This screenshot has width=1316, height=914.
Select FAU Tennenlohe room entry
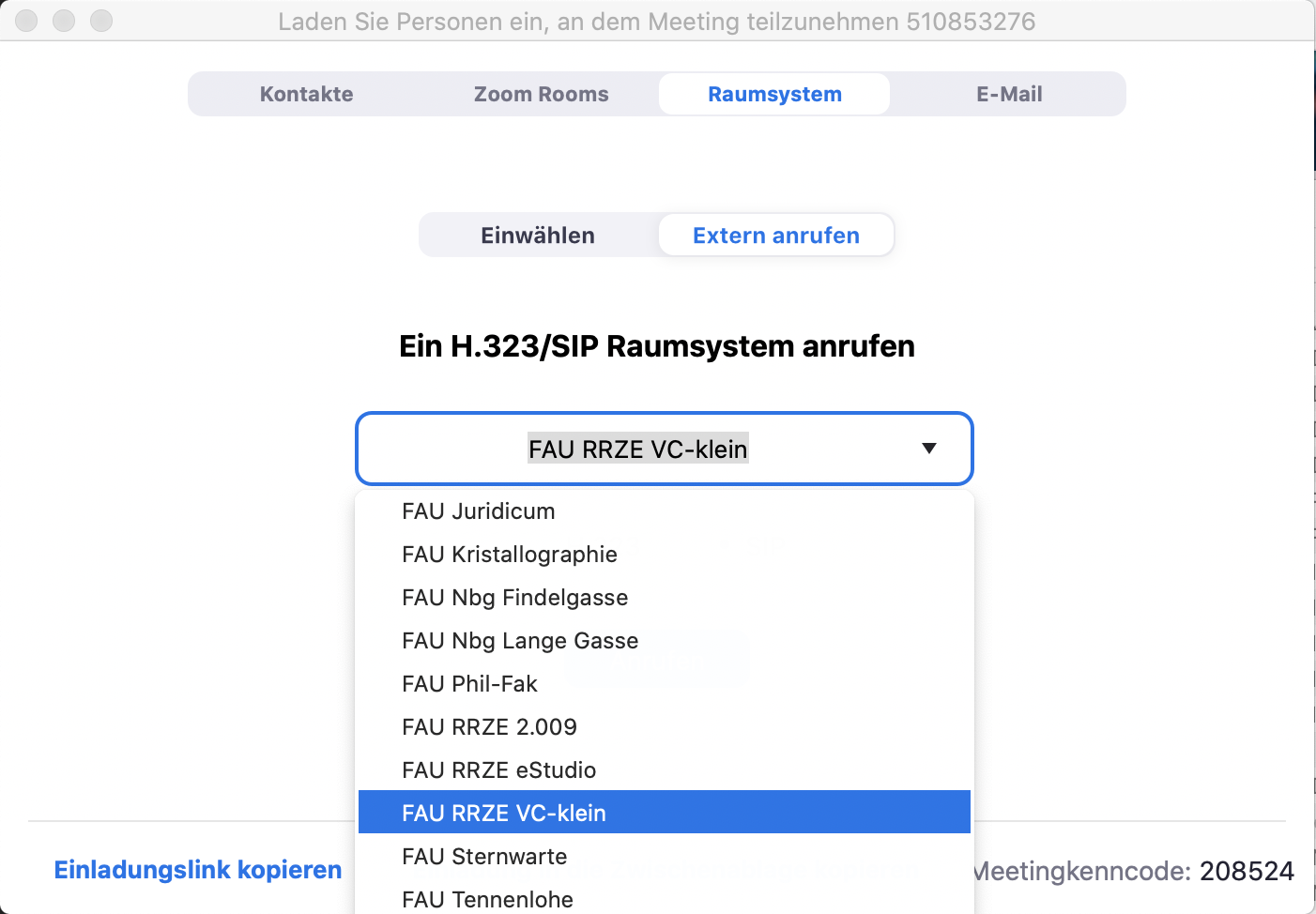487,899
